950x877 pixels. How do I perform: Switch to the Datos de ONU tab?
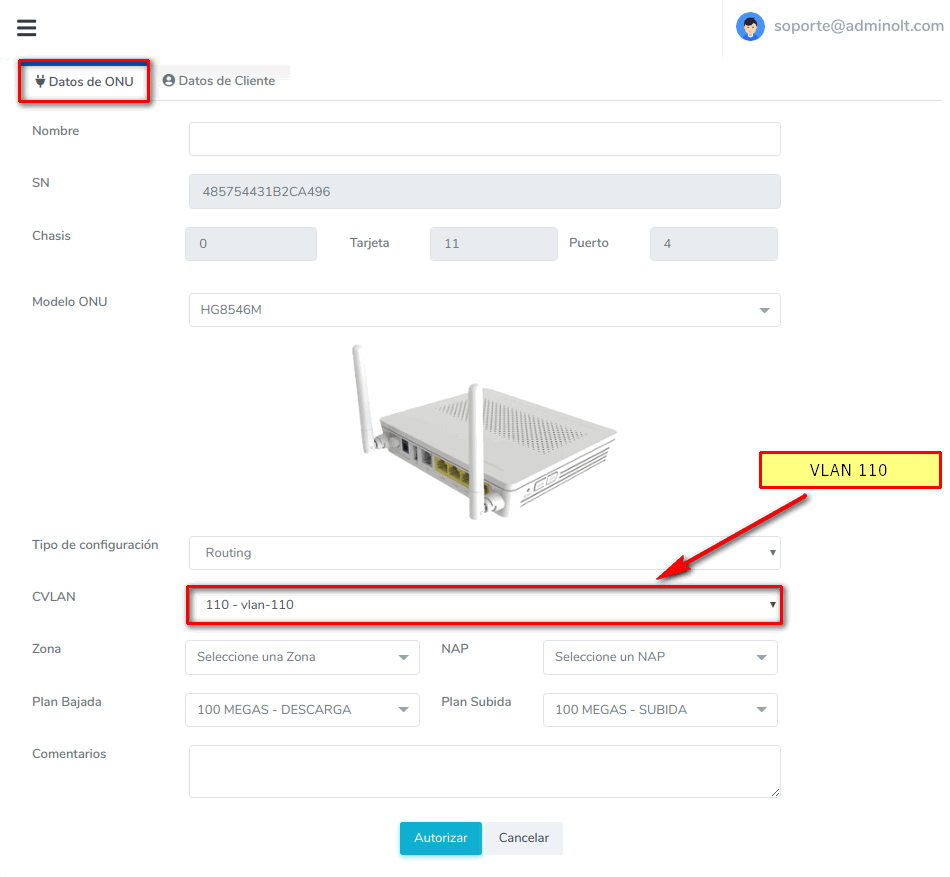[x=84, y=81]
